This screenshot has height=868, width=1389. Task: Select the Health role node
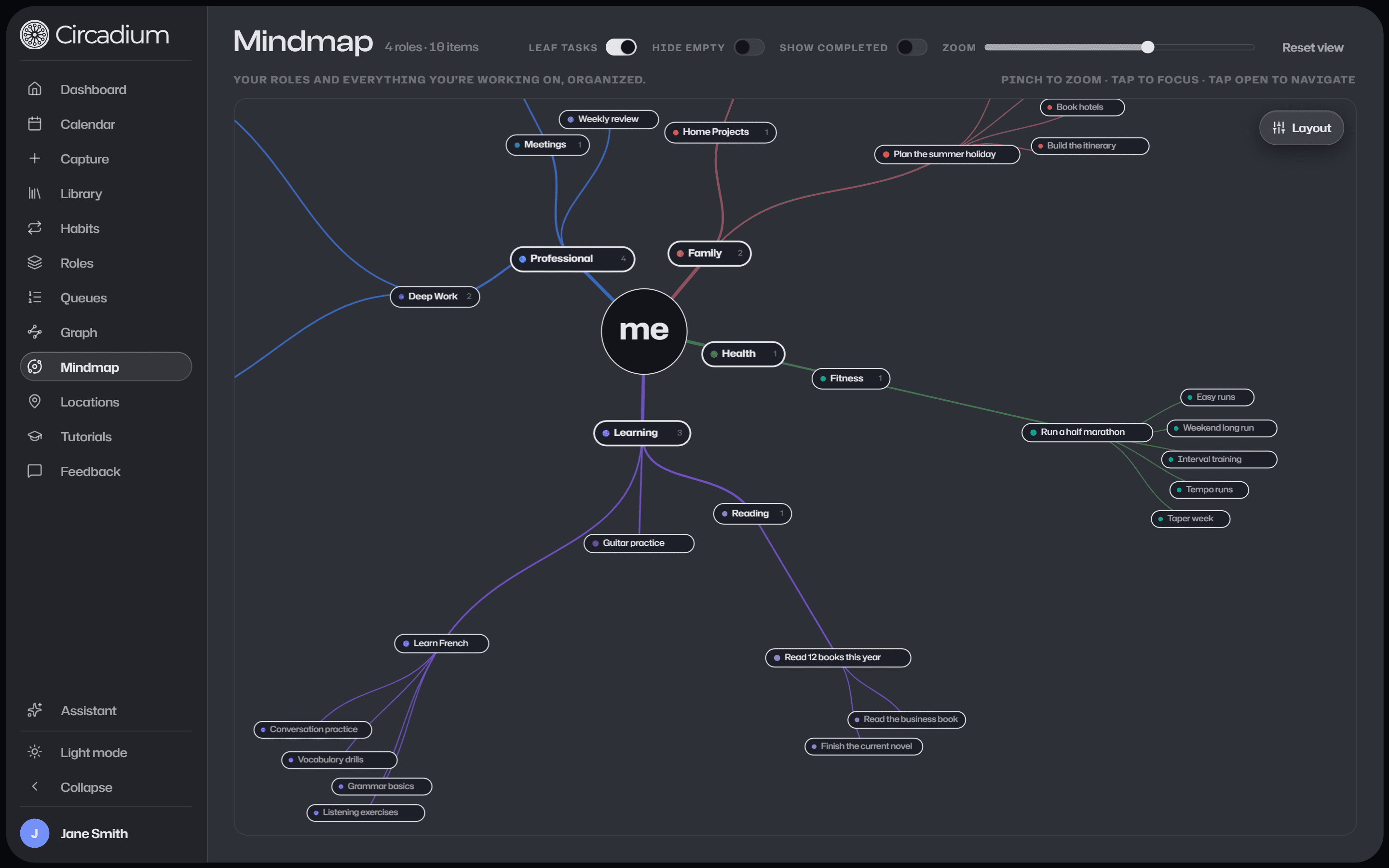click(x=743, y=353)
